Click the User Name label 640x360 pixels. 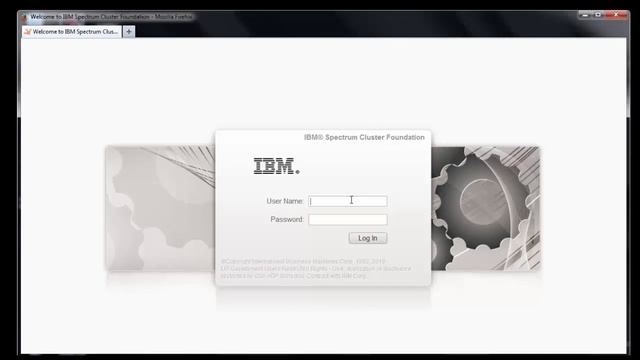tap(285, 201)
